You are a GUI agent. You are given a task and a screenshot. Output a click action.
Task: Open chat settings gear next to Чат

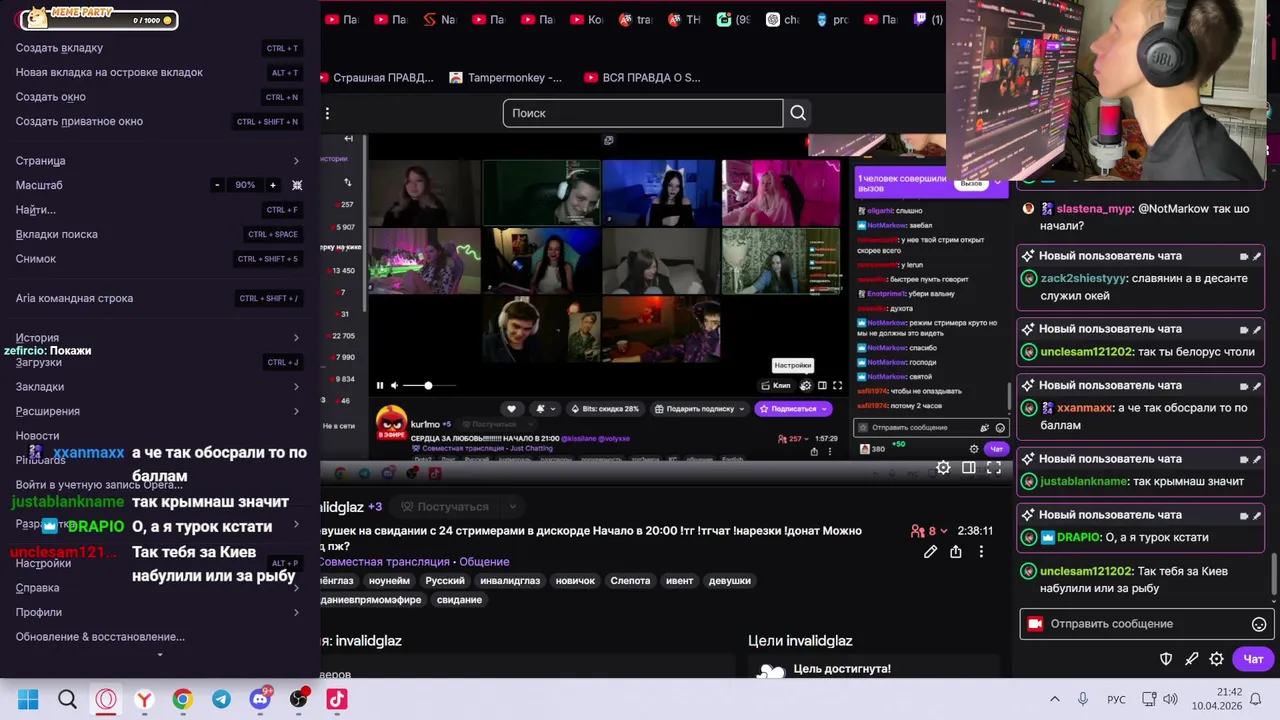coord(1217,659)
